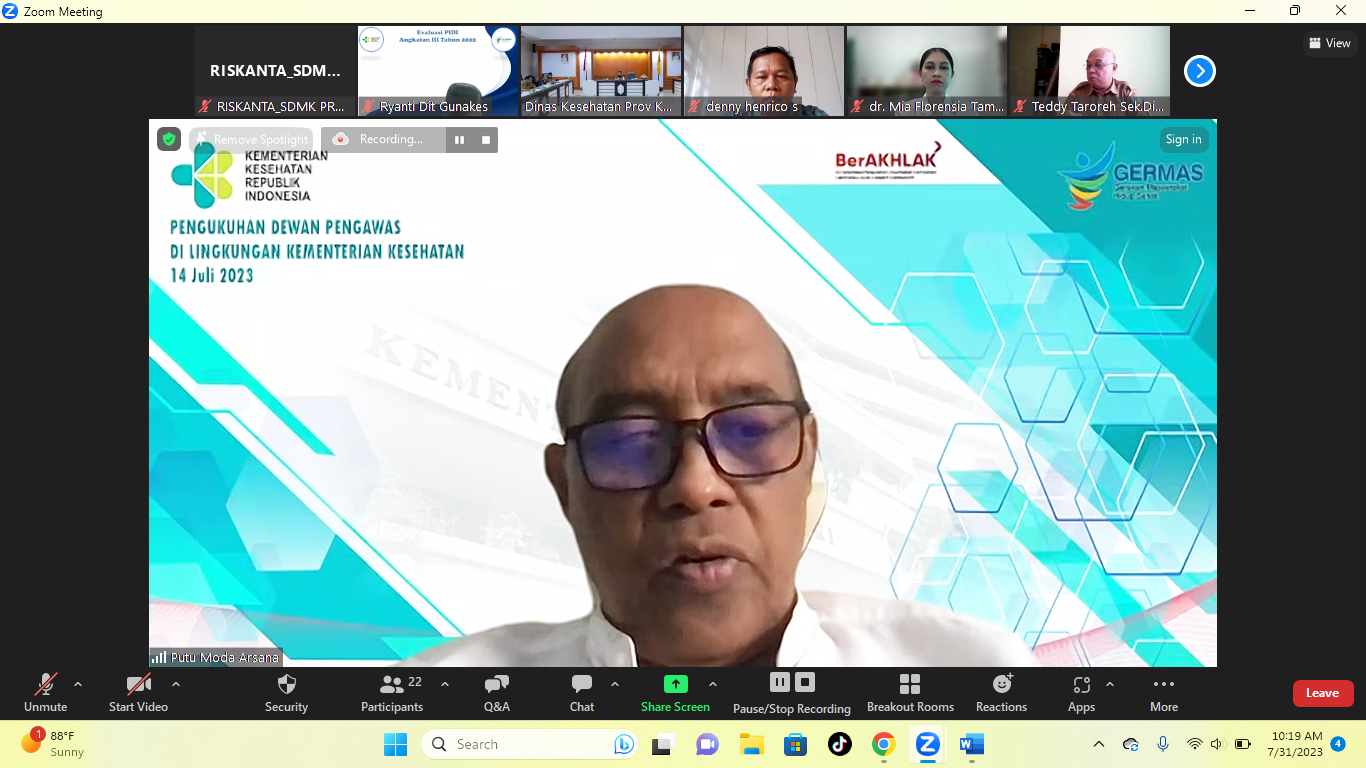The image size is (1366, 768).
Task: Click the Recording... status text
Action: pyautogui.click(x=391, y=140)
